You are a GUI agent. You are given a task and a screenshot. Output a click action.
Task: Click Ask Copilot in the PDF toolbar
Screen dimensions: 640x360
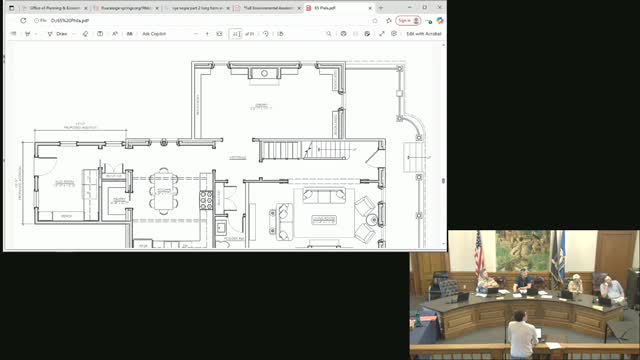(x=154, y=34)
